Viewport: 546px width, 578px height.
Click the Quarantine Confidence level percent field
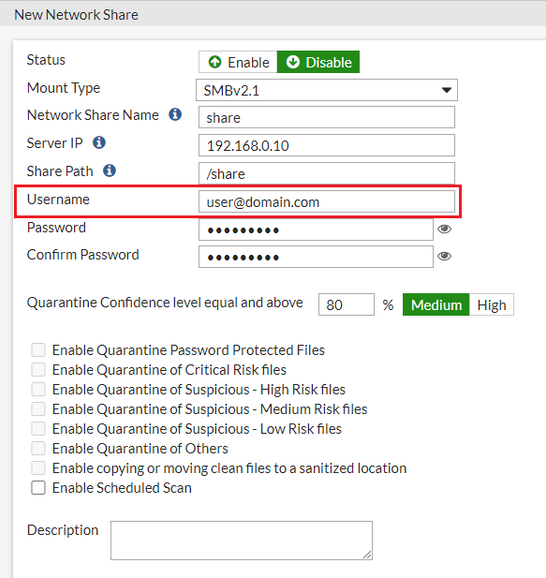(x=346, y=304)
